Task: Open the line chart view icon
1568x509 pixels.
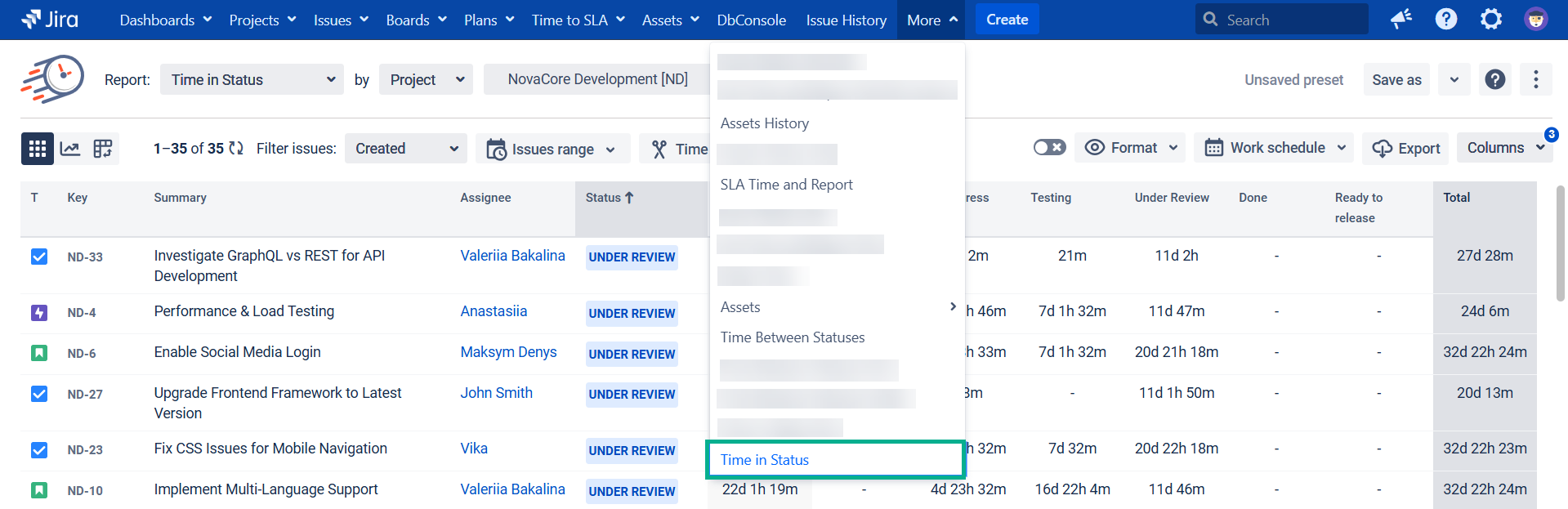Action: coord(70,149)
